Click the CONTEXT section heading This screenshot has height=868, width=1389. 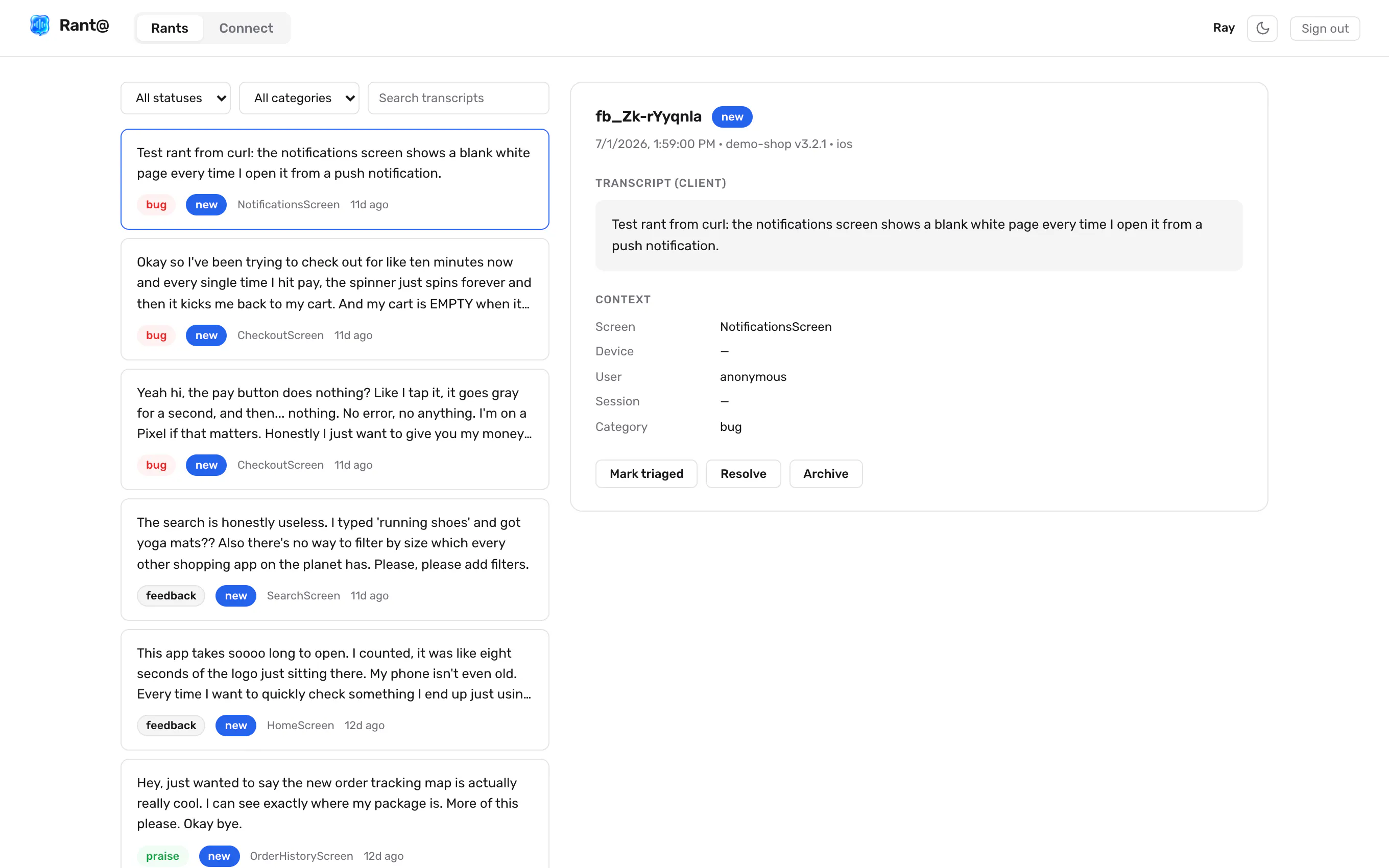623,300
